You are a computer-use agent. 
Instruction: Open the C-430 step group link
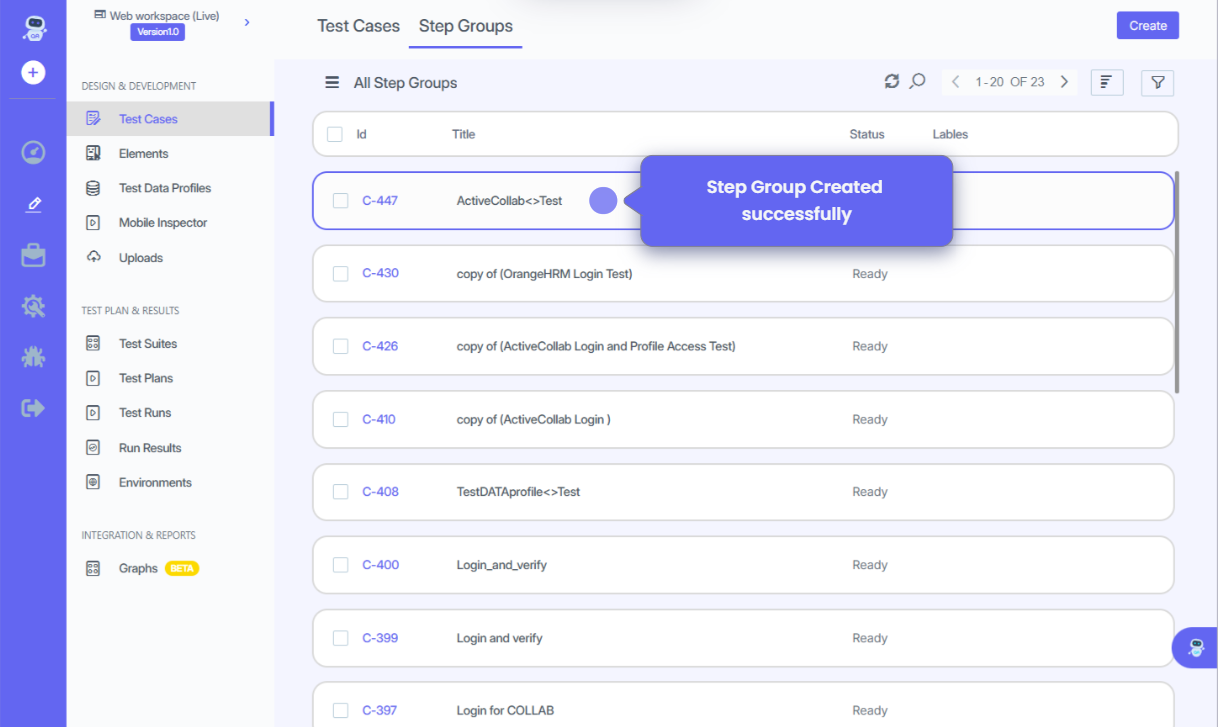[380, 273]
